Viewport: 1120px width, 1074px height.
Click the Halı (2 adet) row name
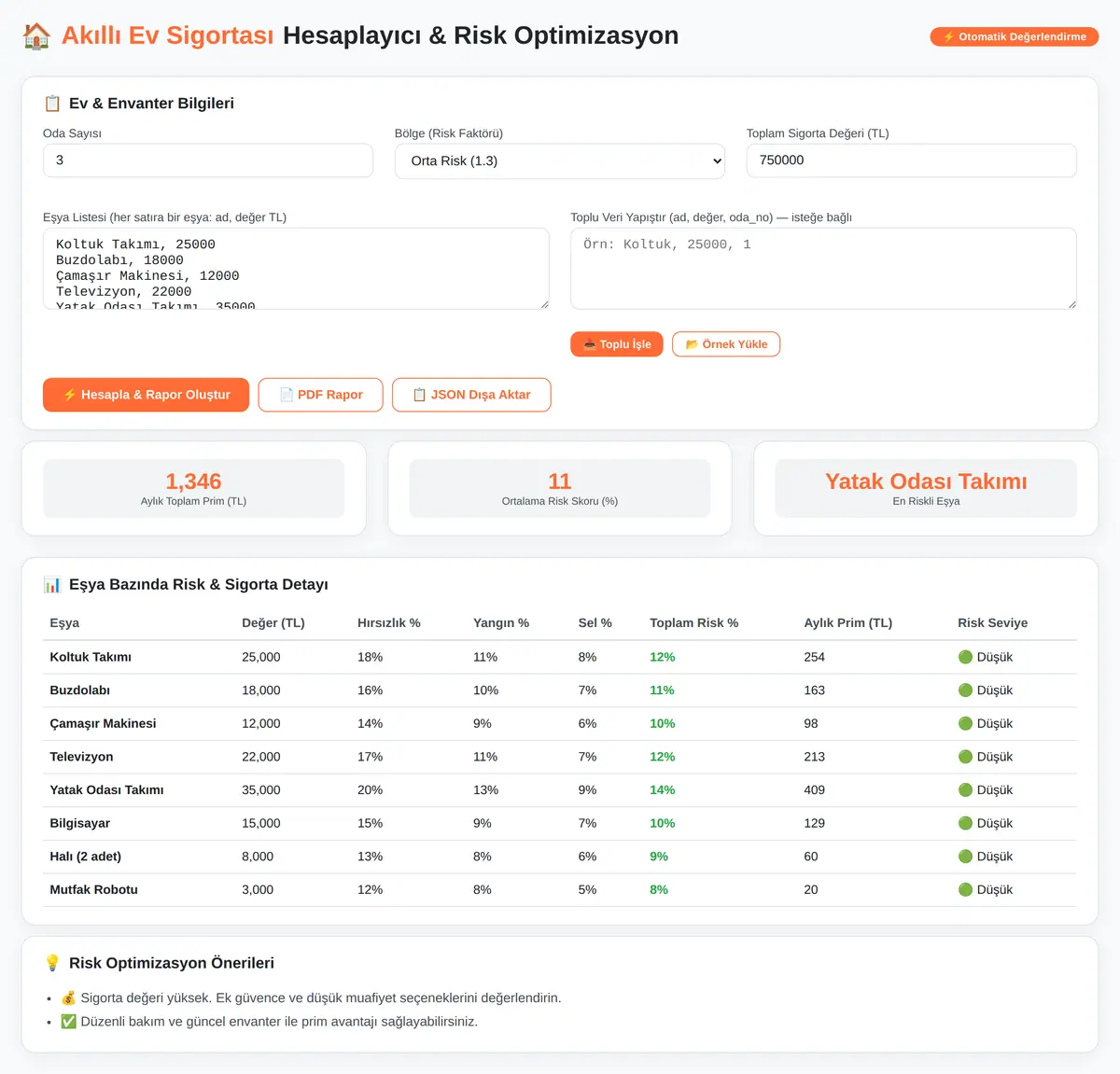coord(86,857)
